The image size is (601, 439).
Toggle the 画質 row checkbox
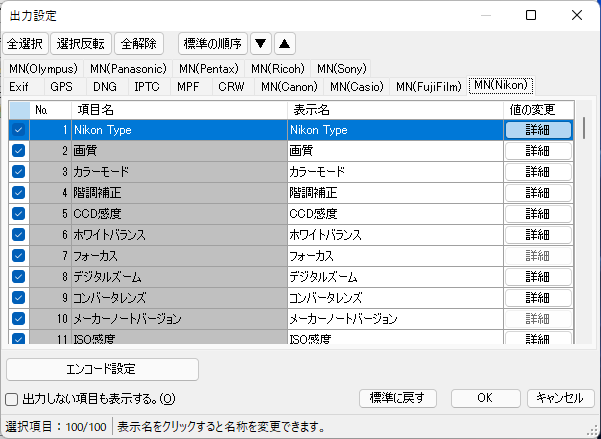tap(18, 151)
